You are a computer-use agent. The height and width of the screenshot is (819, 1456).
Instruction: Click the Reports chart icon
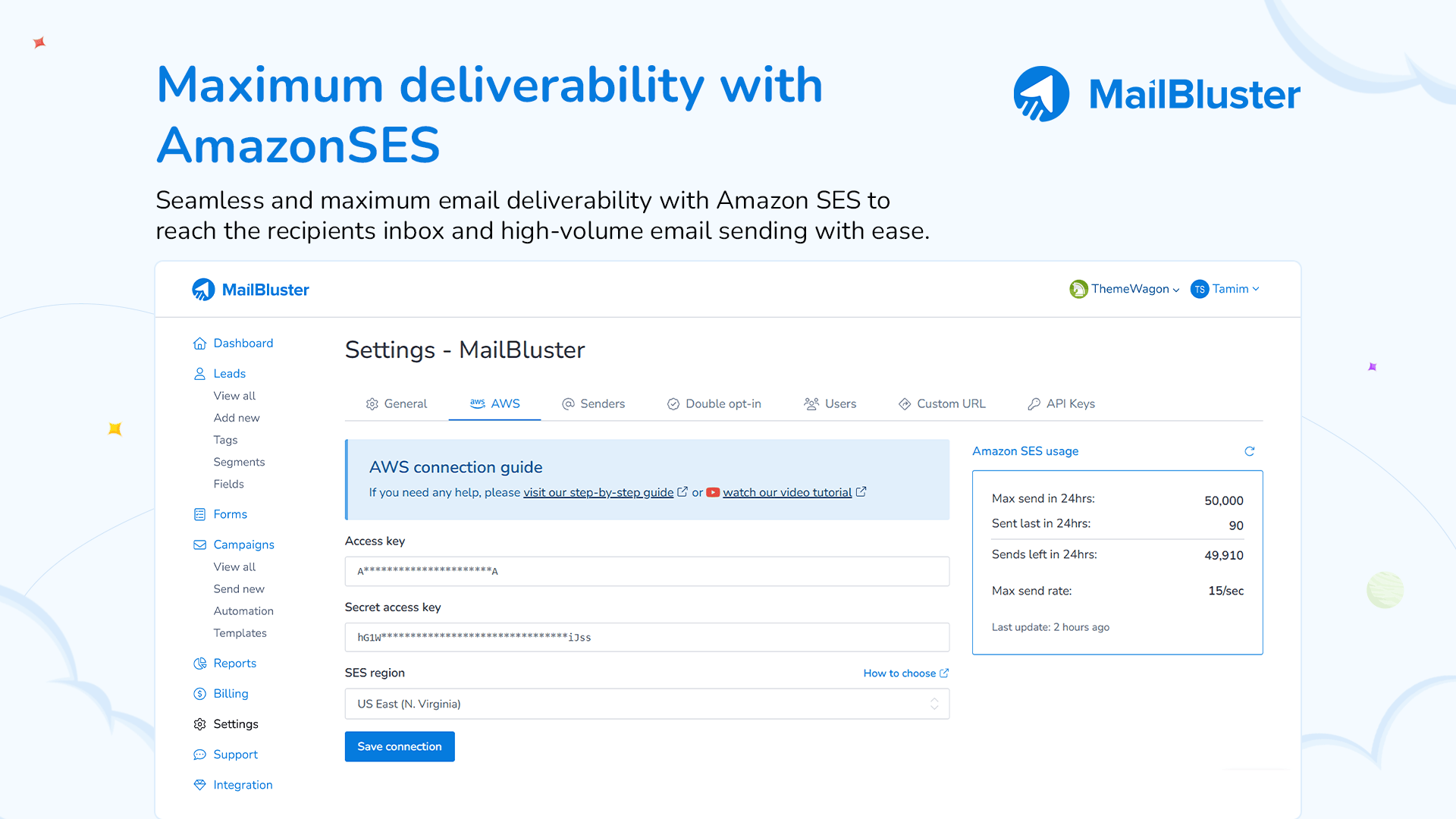tap(199, 664)
